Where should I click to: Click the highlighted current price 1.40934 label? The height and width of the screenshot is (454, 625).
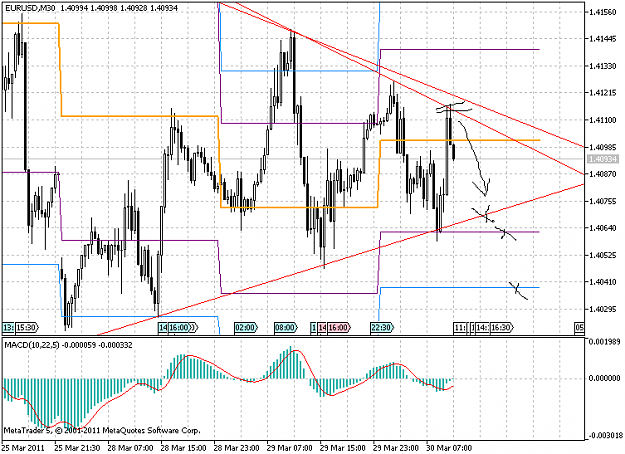point(603,159)
